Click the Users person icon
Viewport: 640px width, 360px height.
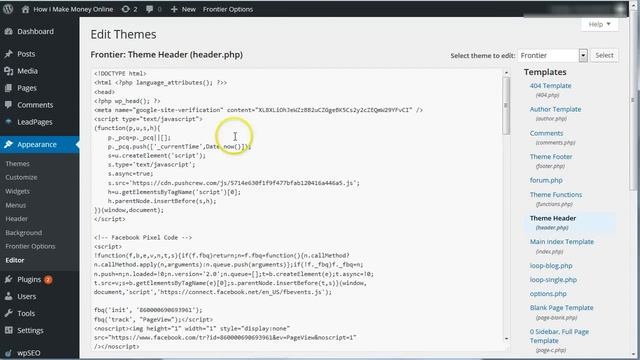[9, 296]
